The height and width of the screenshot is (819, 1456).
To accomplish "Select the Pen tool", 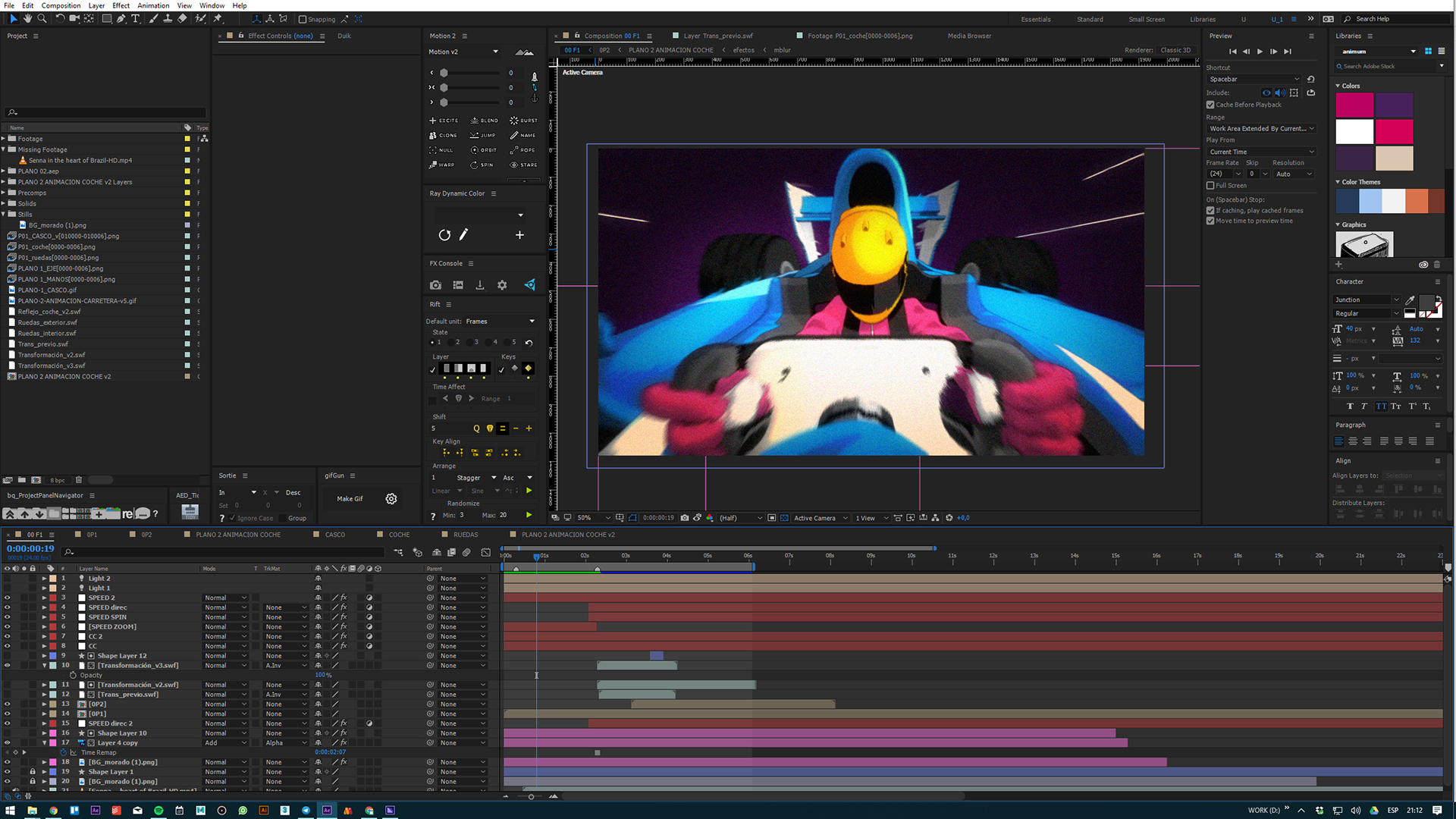I will 121,19.
